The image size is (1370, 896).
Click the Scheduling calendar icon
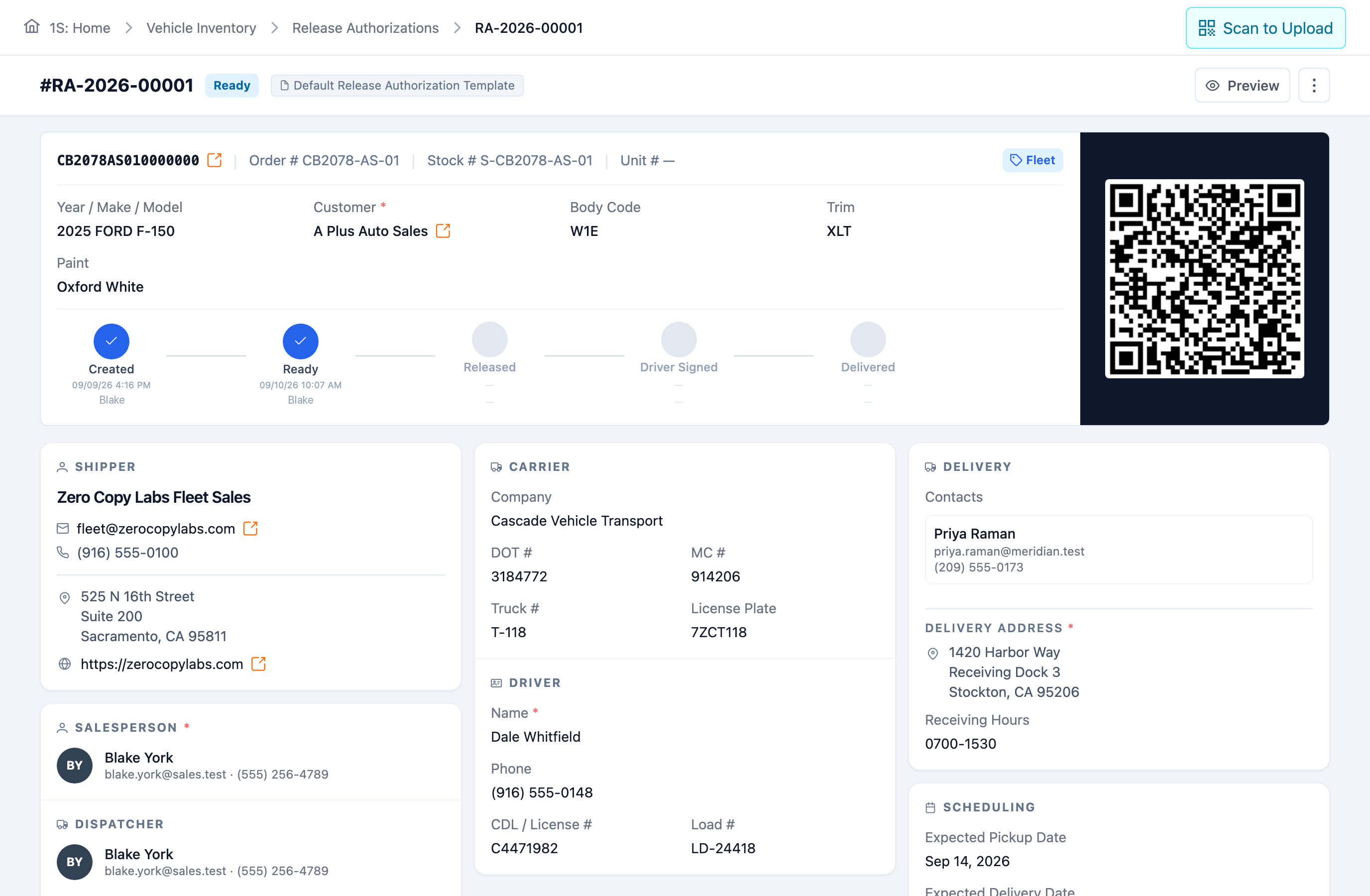coord(930,807)
